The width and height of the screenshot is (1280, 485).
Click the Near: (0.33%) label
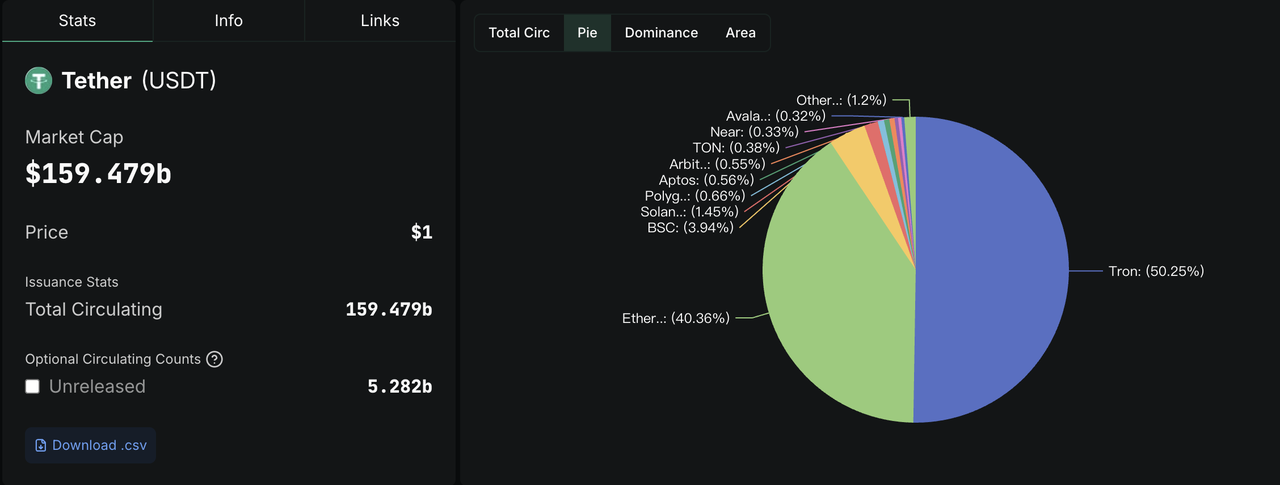754,131
